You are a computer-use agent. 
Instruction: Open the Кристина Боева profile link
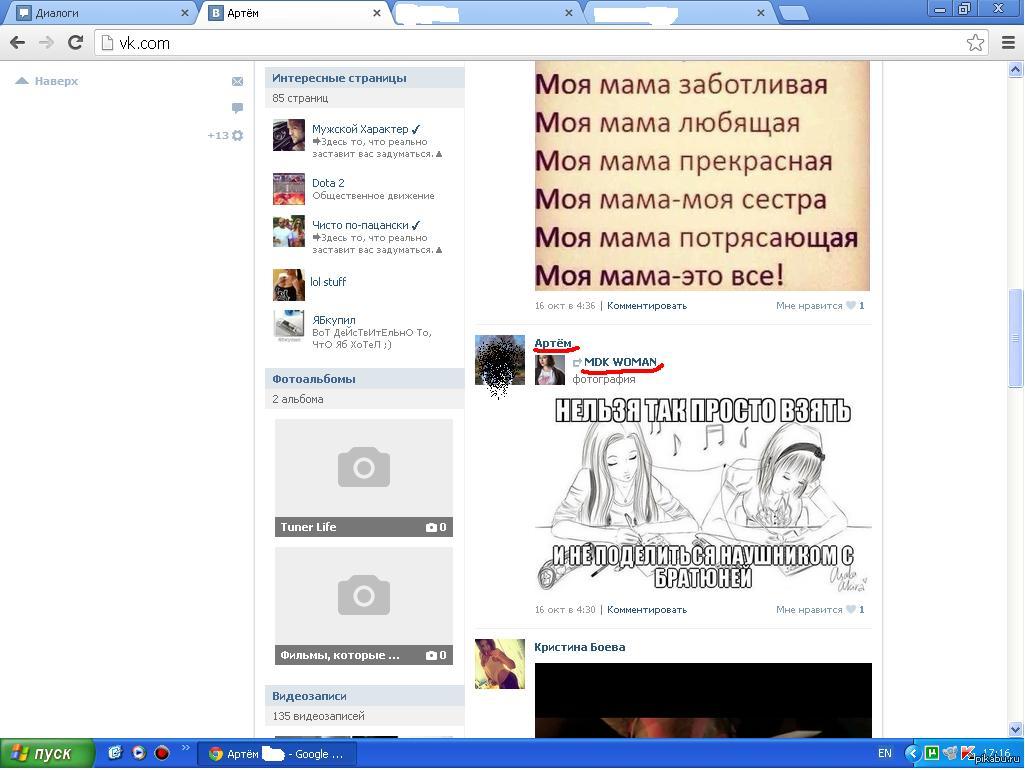[x=579, y=647]
